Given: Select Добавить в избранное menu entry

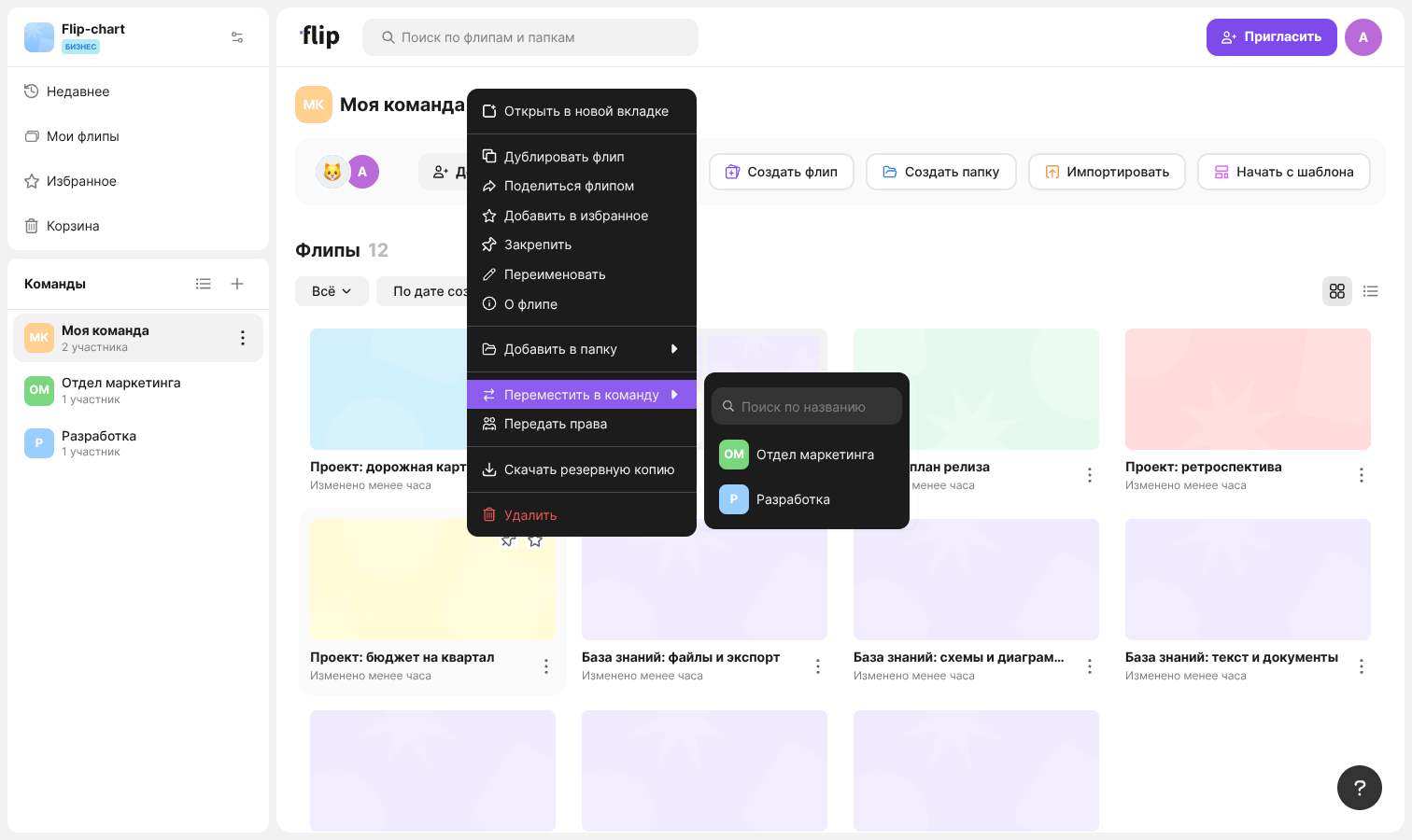Looking at the screenshot, I should [582, 216].
